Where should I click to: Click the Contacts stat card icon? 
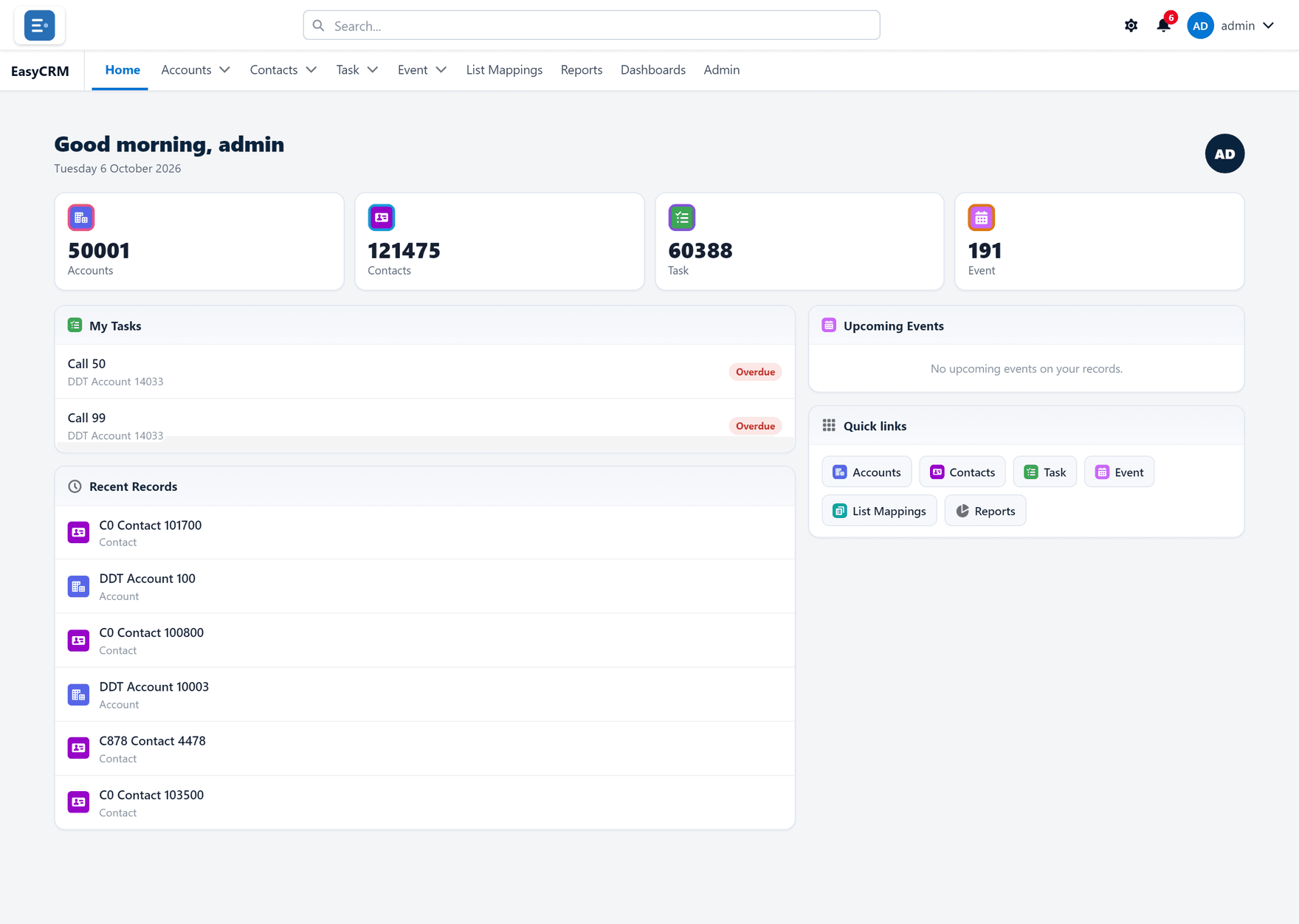click(x=382, y=218)
